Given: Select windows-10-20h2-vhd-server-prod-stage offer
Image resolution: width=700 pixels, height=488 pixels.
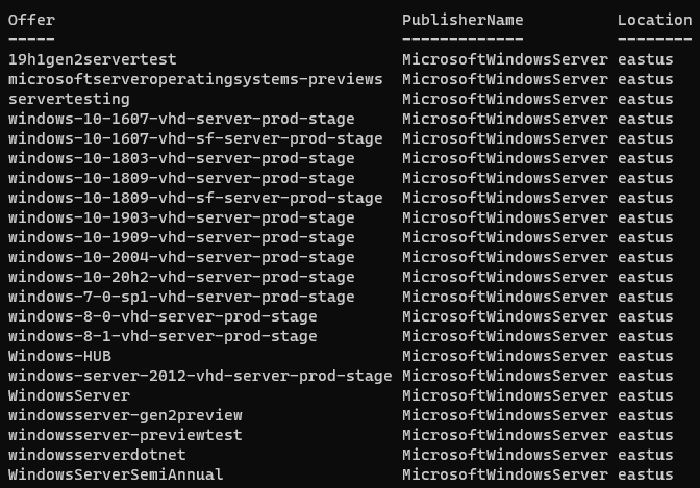Looking at the screenshot, I should pos(181,277).
